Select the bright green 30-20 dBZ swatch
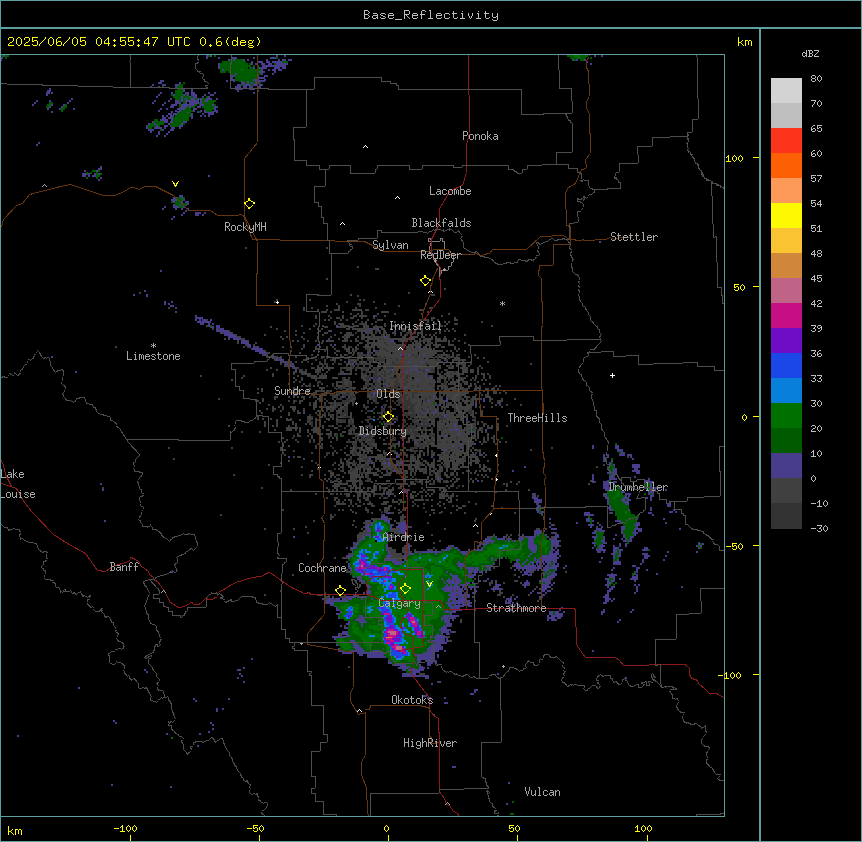This screenshot has width=862, height=842. pyautogui.click(x=786, y=416)
